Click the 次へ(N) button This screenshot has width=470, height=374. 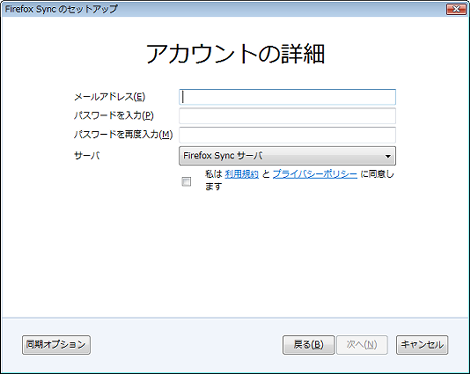(x=362, y=345)
